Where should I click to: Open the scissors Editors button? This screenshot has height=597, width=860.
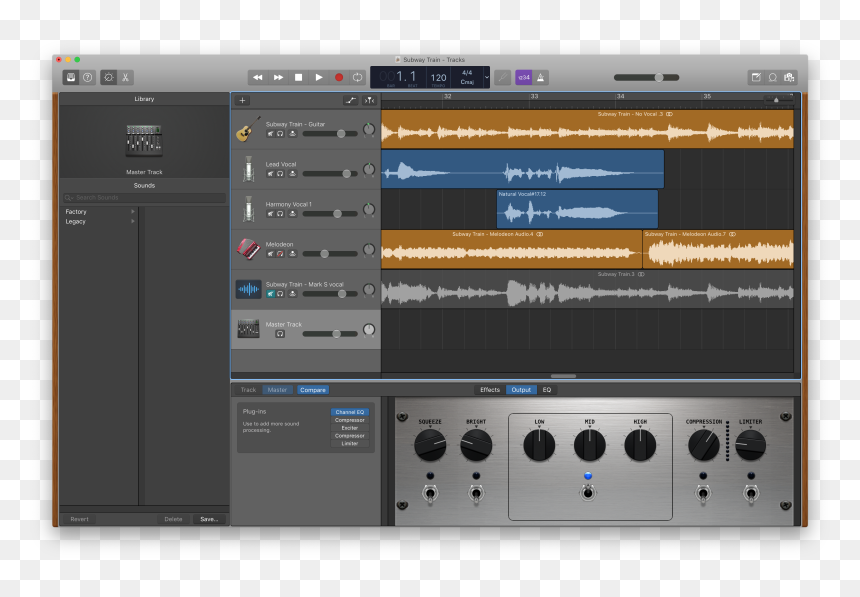(x=125, y=77)
